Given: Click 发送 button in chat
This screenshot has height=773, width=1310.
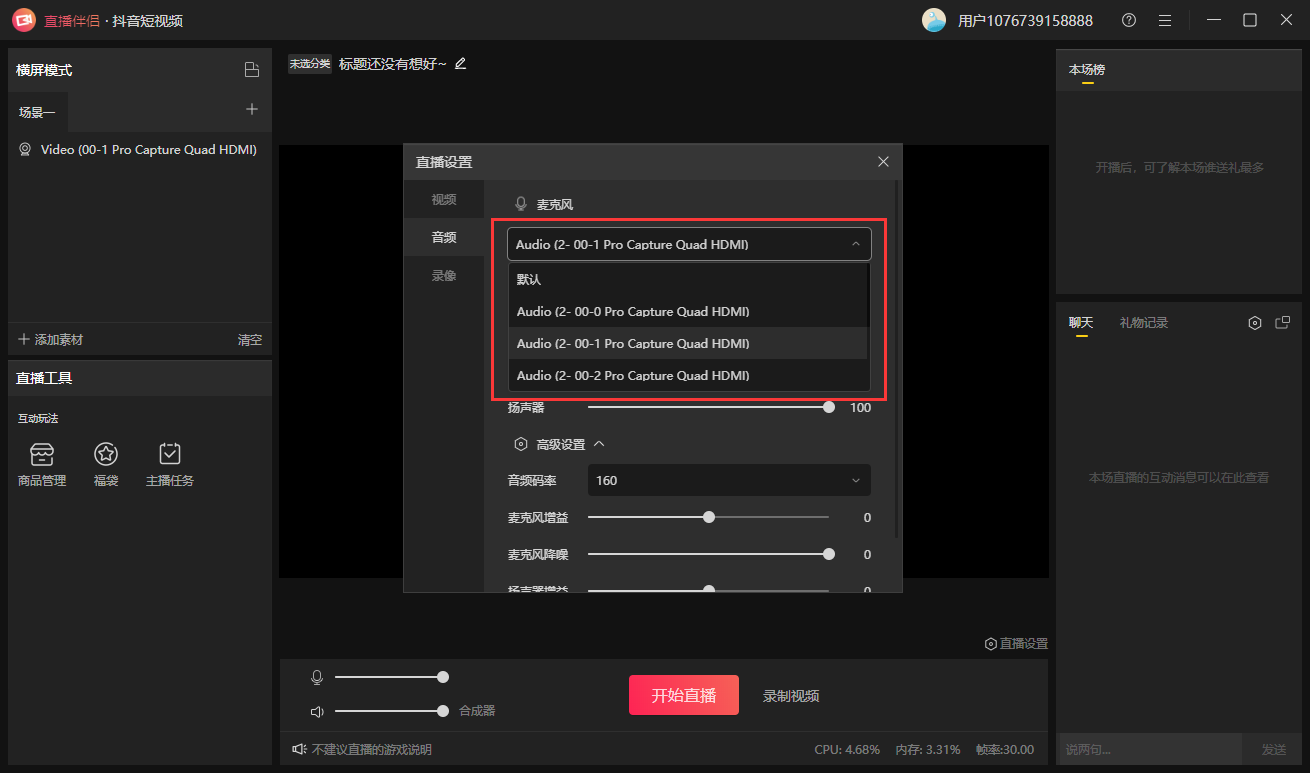Looking at the screenshot, I should 1274,749.
